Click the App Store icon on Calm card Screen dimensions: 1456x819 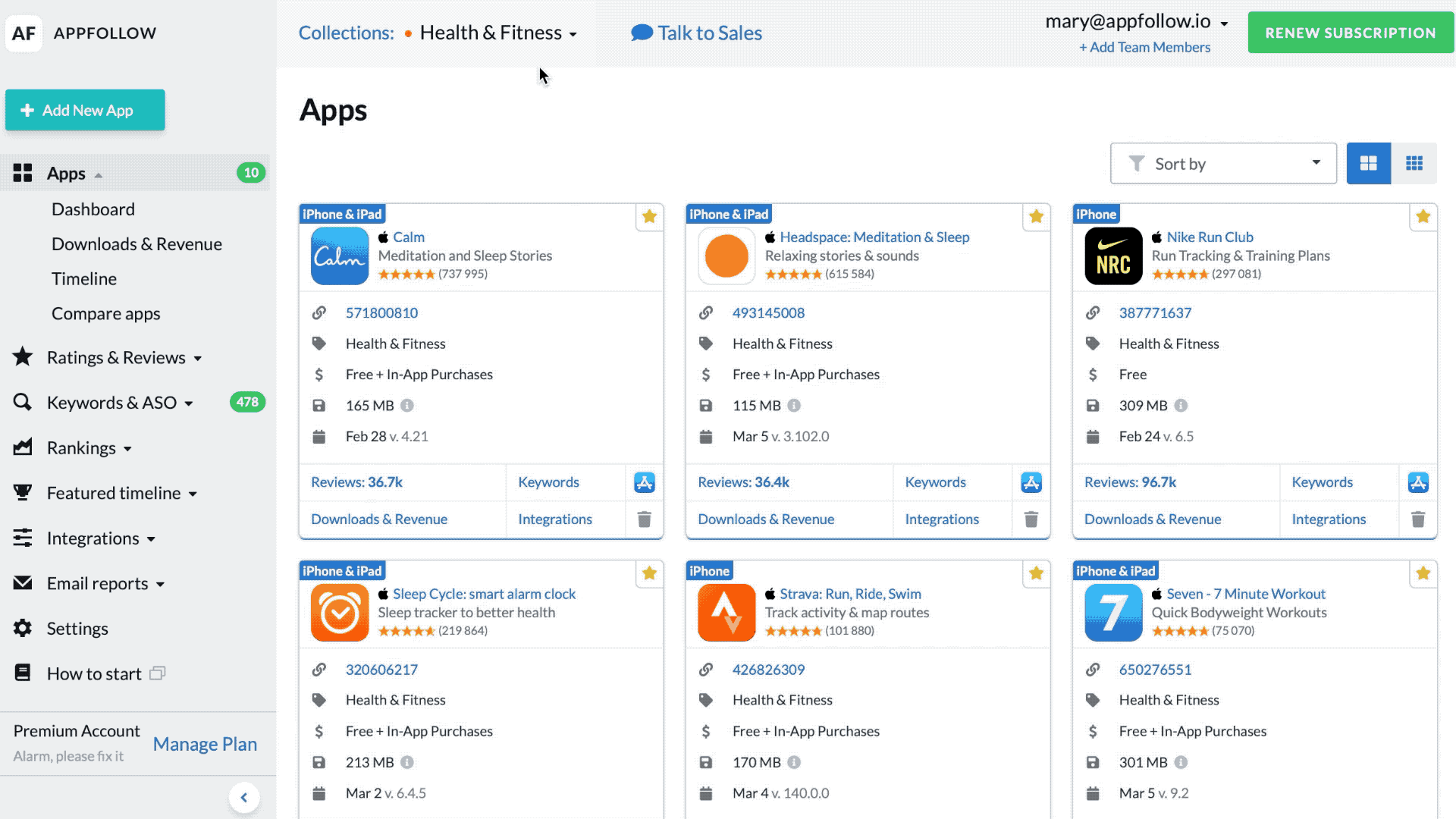click(644, 482)
